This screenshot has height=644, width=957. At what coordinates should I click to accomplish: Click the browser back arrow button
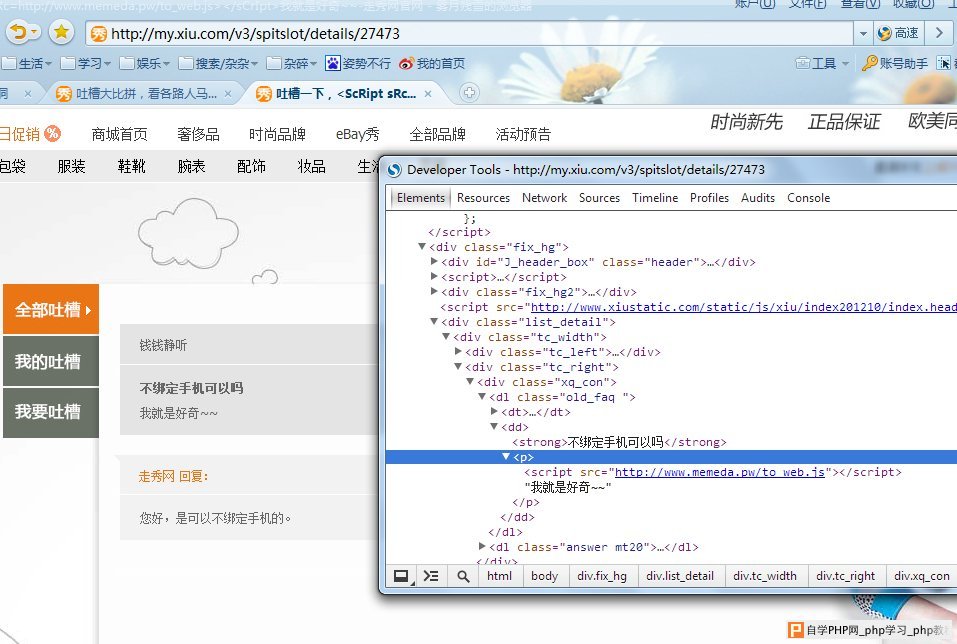click(20, 32)
